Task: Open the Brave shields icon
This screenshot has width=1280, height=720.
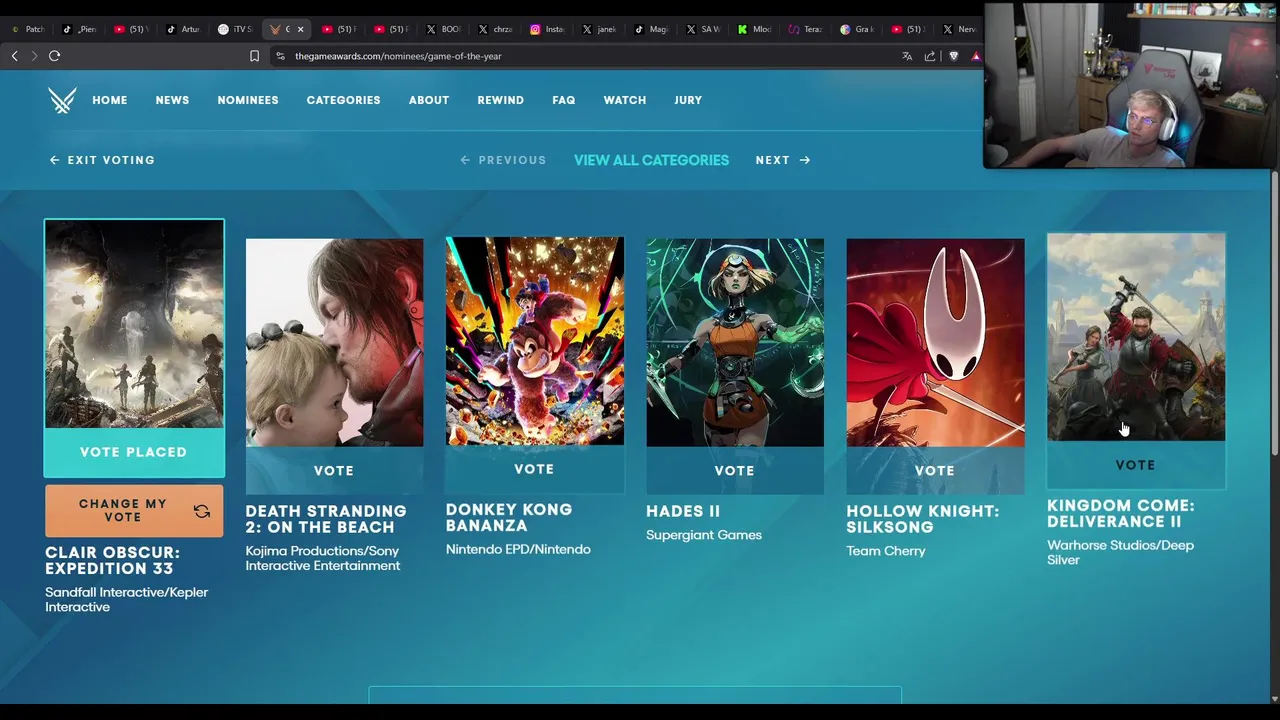Action: 954,56
